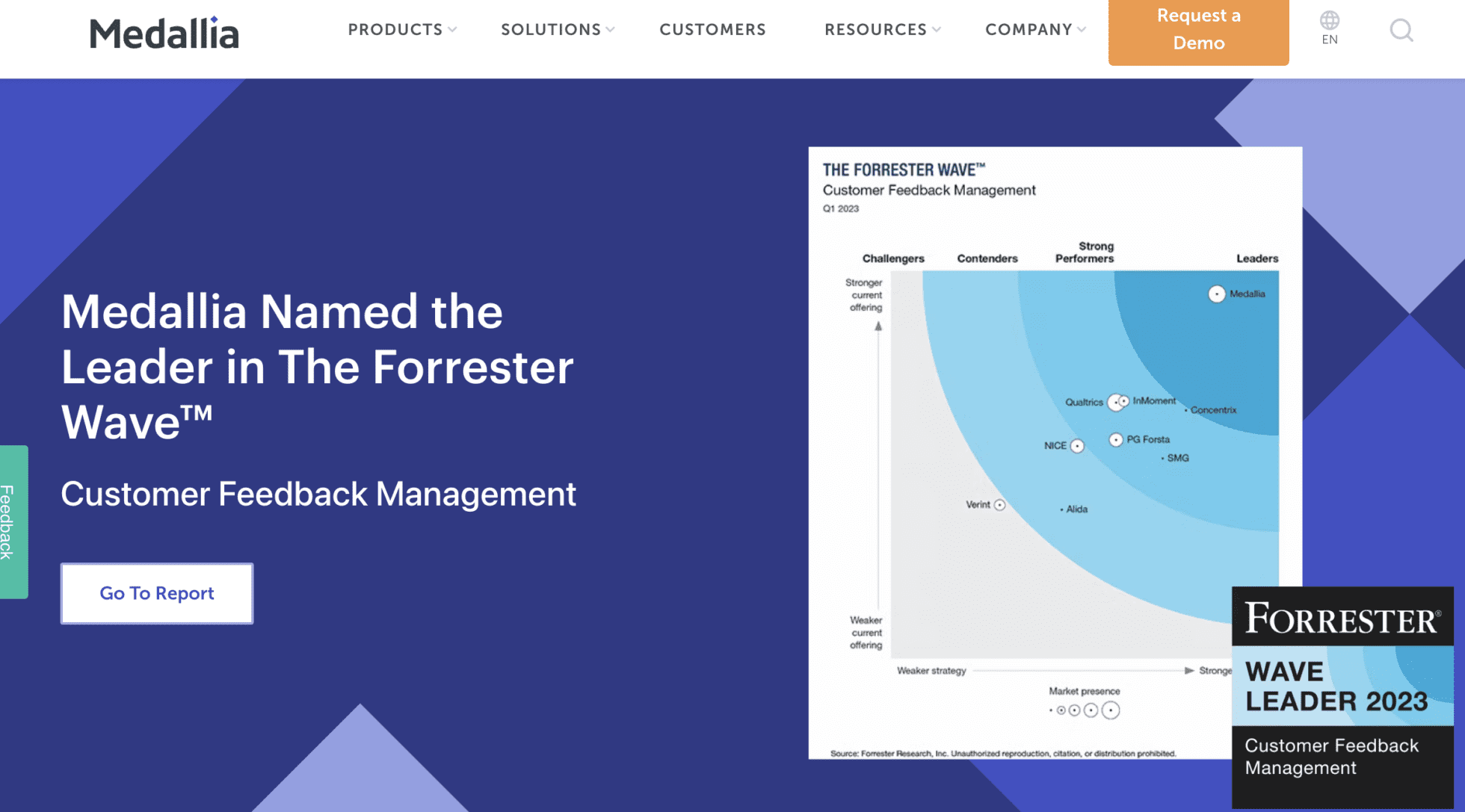Click the Medallia dot in the chart
1465x812 pixels.
pyautogui.click(x=1216, y=294)
